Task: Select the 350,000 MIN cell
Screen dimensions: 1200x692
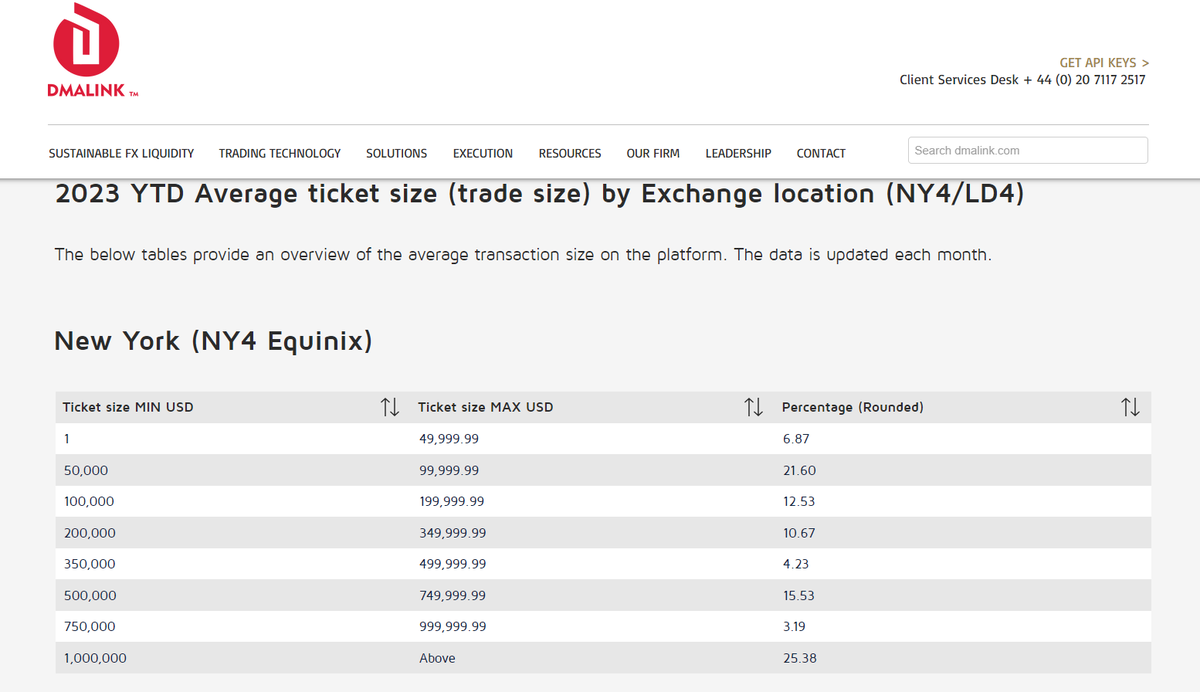Action: click(x=232, y=564)
